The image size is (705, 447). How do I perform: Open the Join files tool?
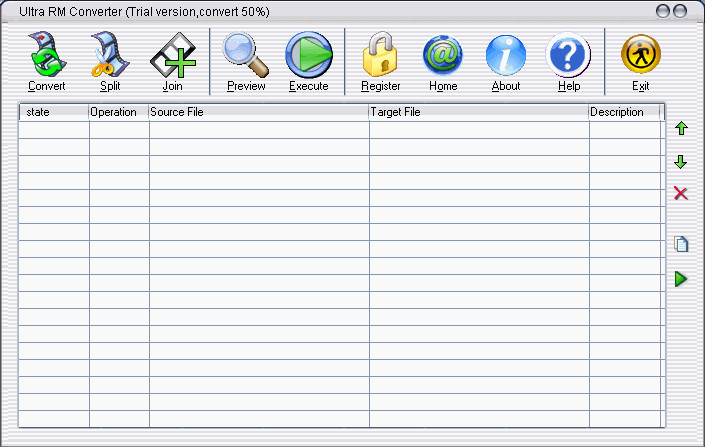[x=173, y=62]
